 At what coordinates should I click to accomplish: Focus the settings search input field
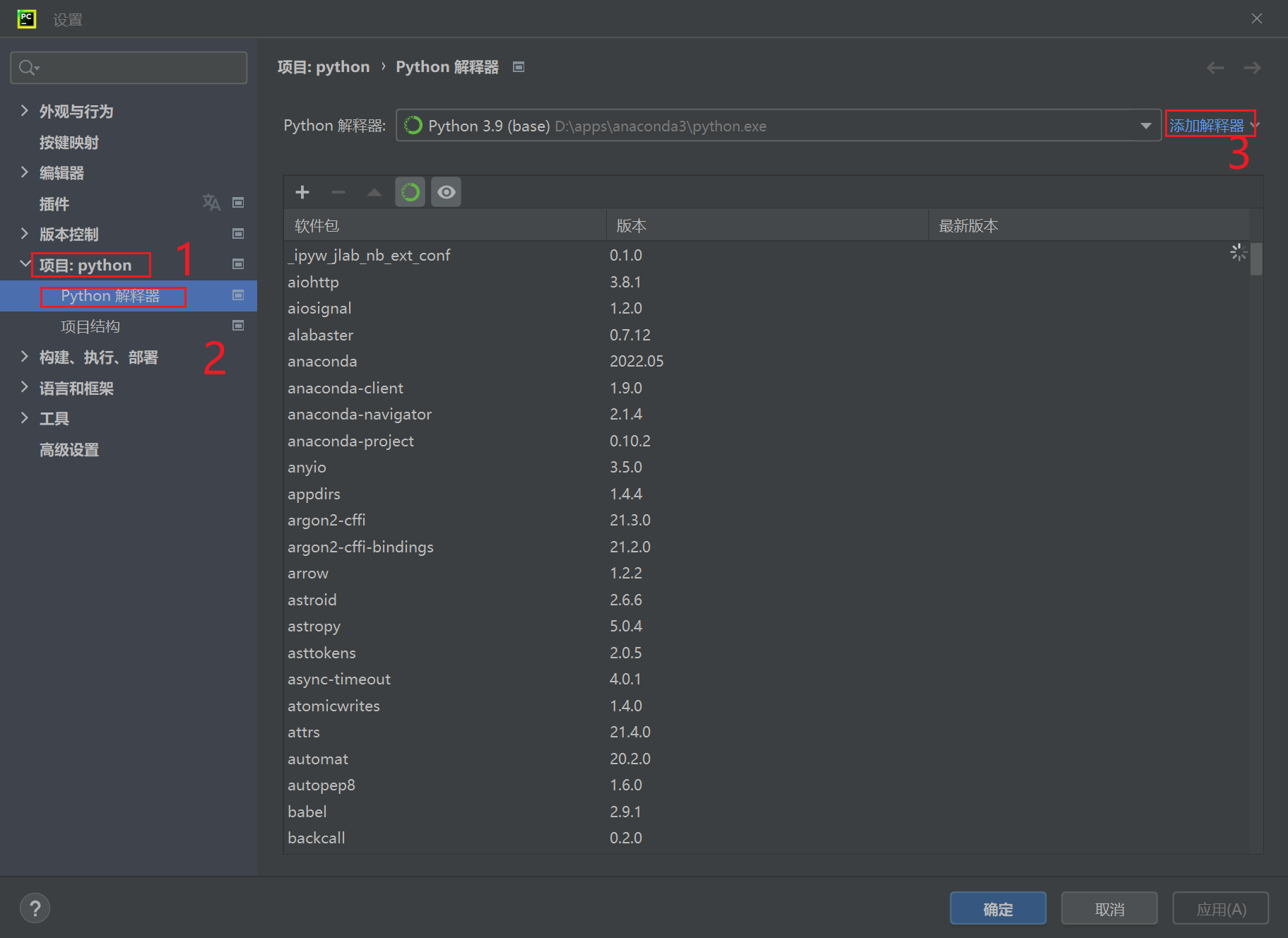129,68
